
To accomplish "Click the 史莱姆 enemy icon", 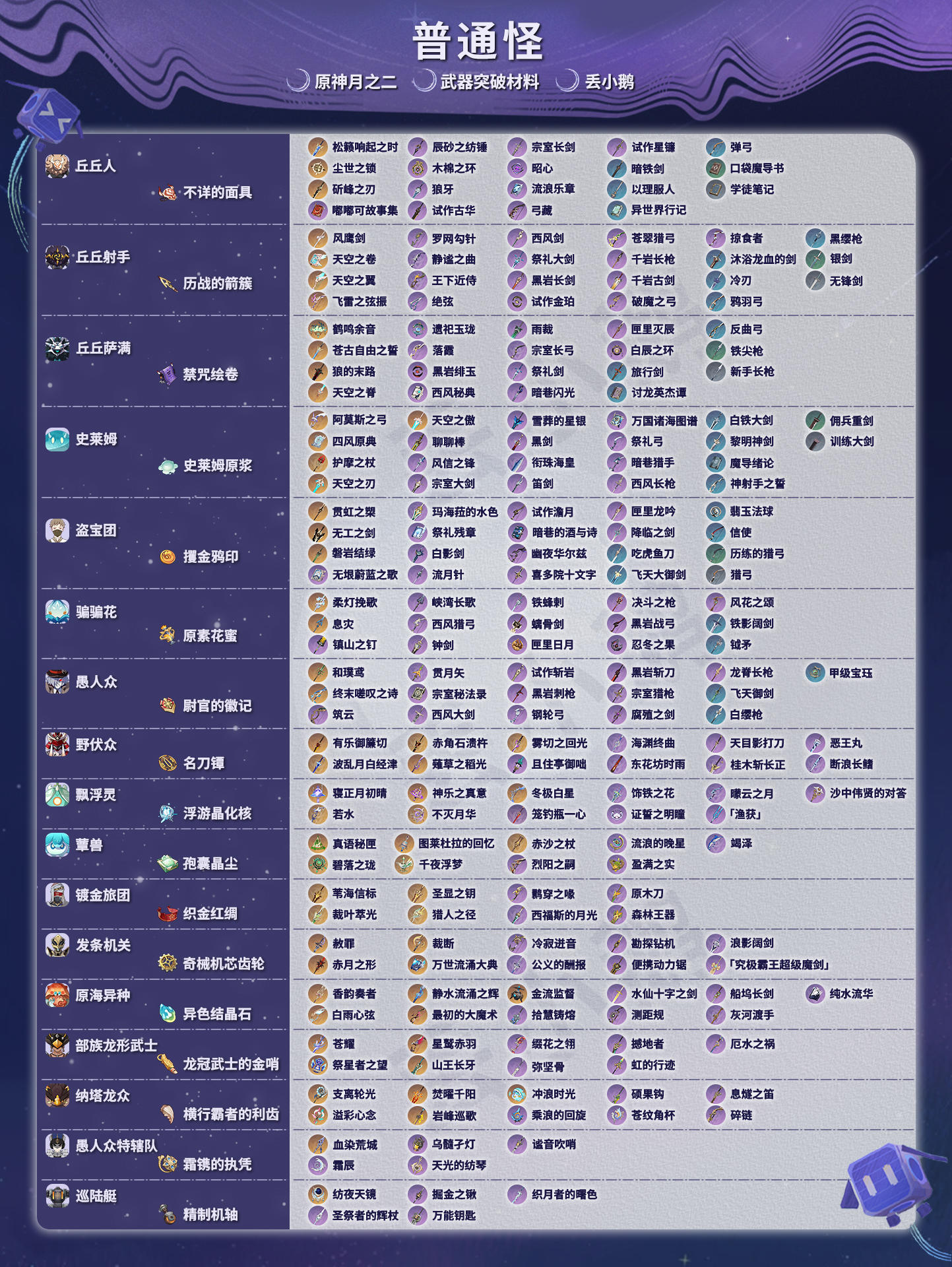I will [x=57, y=439].
